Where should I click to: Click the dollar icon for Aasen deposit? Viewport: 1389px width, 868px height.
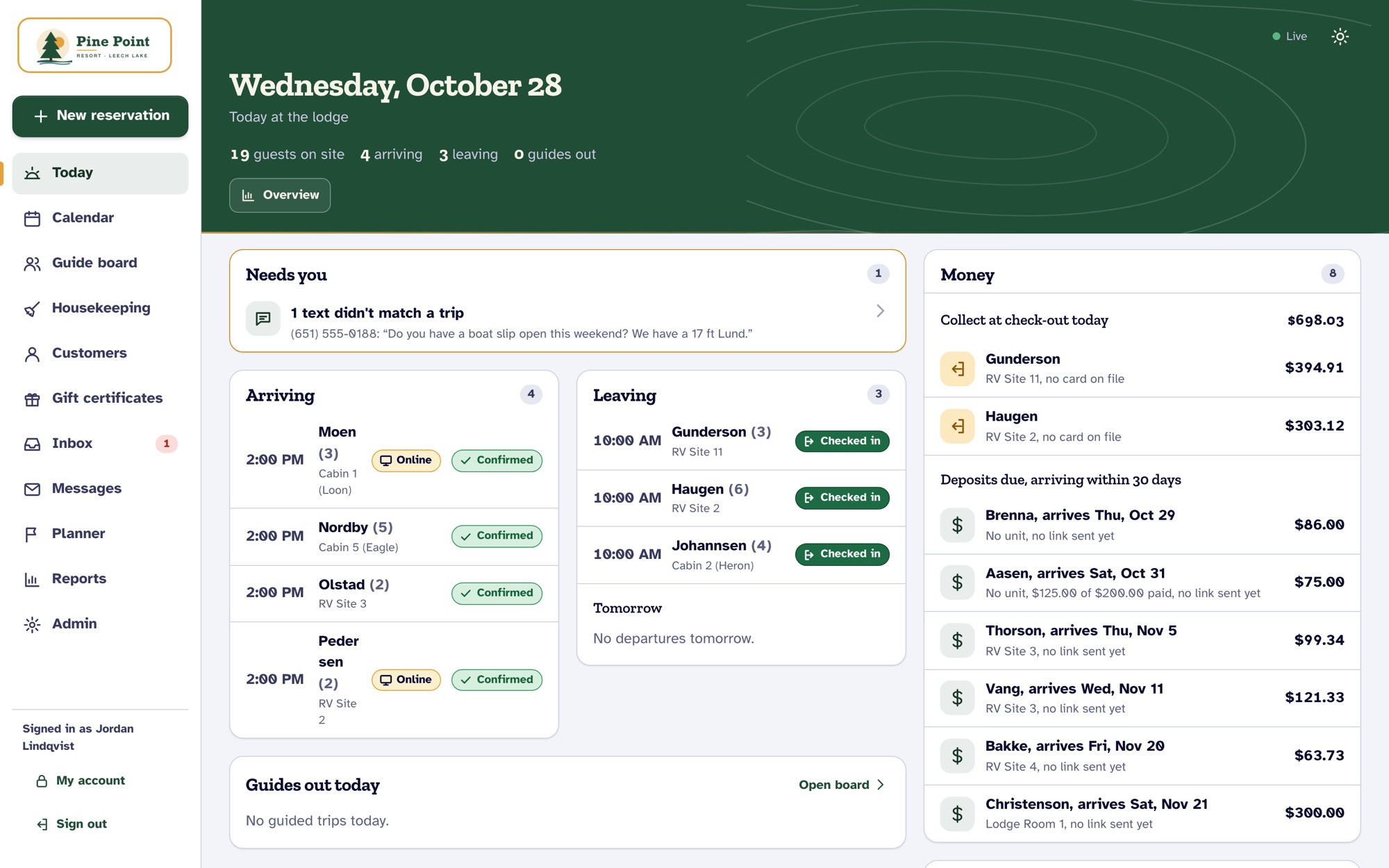958,583
